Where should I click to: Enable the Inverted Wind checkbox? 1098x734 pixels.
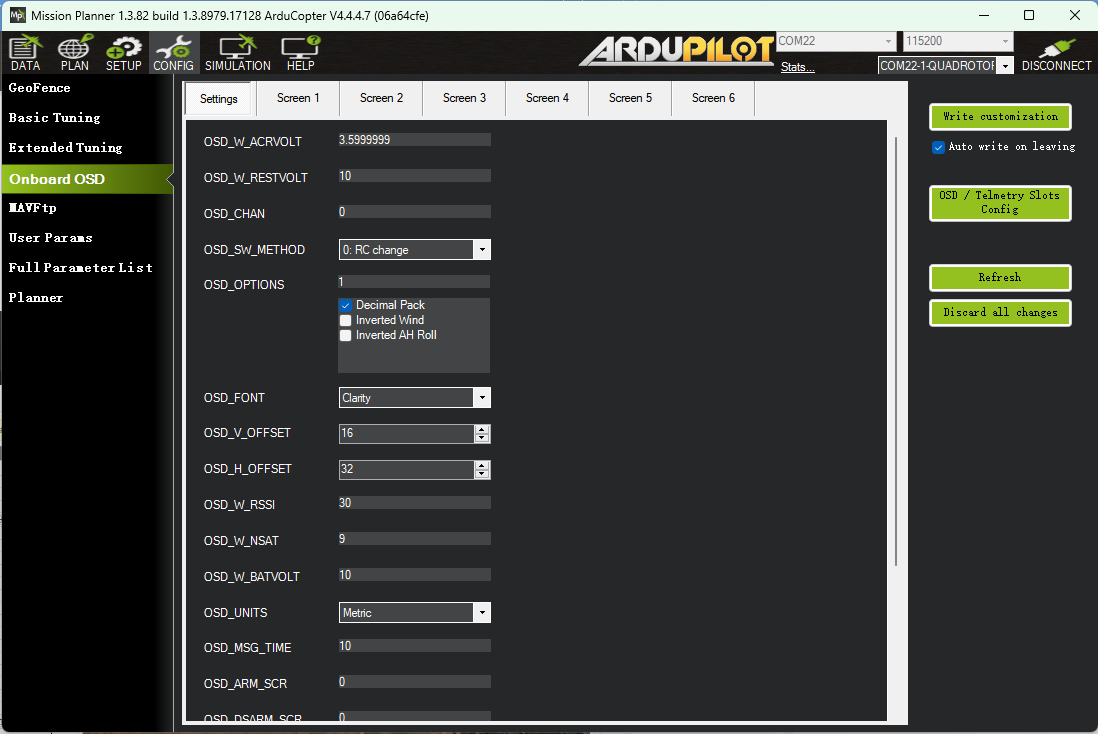pyautogui.click(x=346, y=320)
